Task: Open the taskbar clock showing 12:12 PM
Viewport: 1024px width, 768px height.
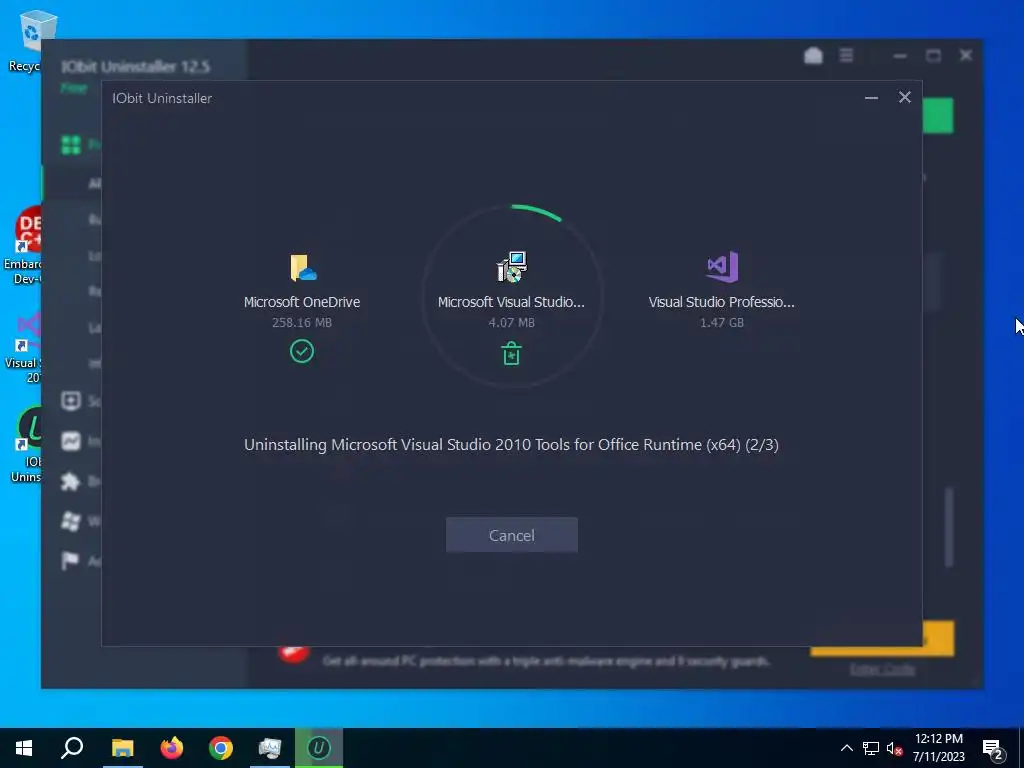Action: pyautogui.click(x=939, y=748)
